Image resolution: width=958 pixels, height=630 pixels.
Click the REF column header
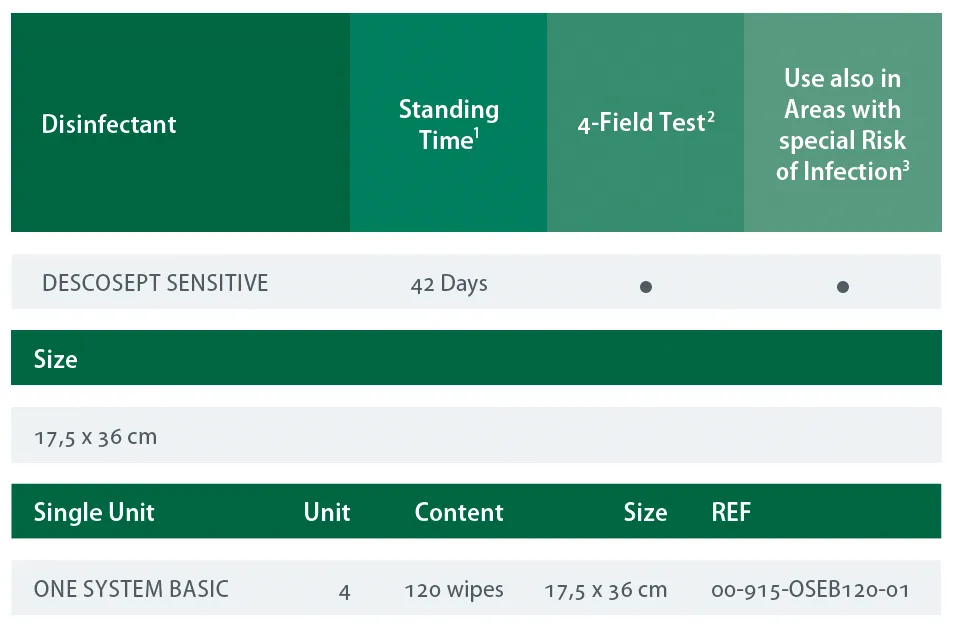pos(731,512)
